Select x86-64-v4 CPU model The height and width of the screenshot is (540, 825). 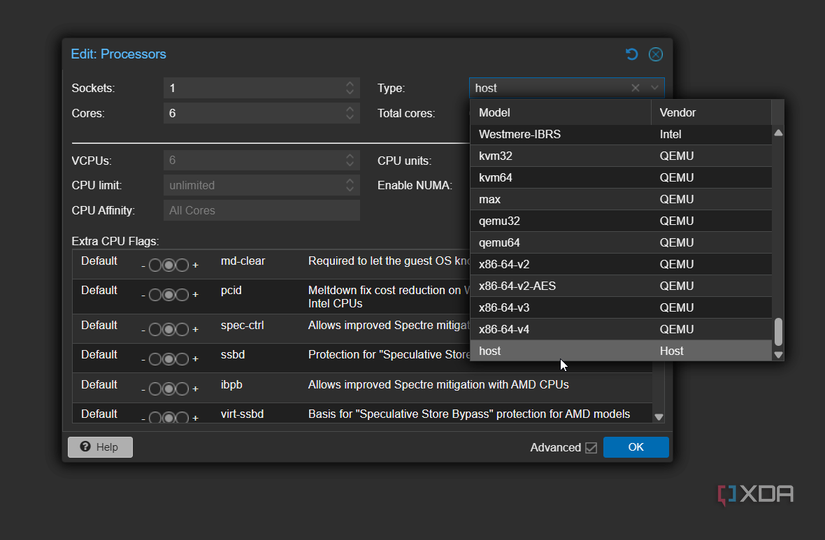(621, 329)
